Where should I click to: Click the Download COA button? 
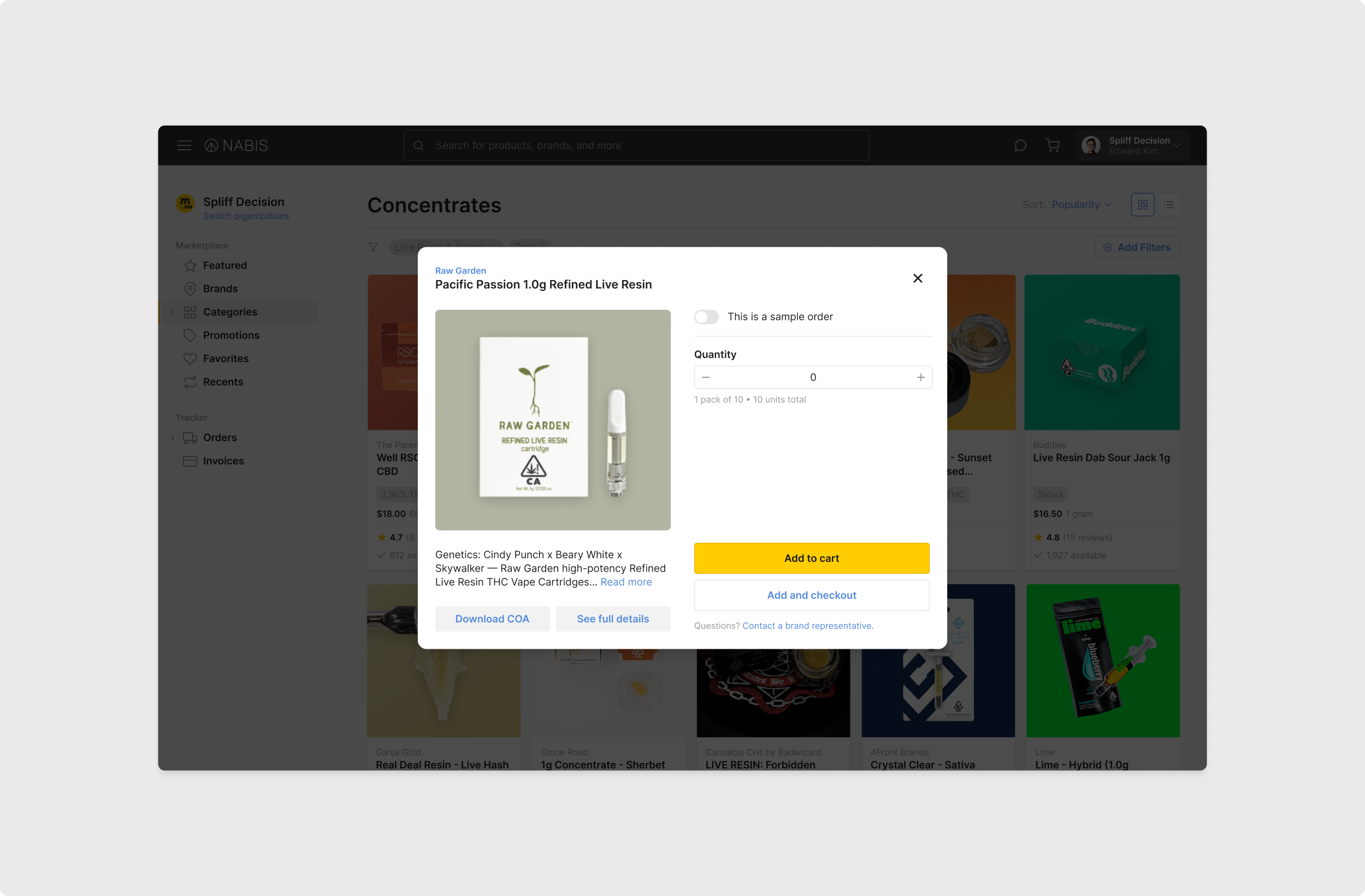pos(492,619)
